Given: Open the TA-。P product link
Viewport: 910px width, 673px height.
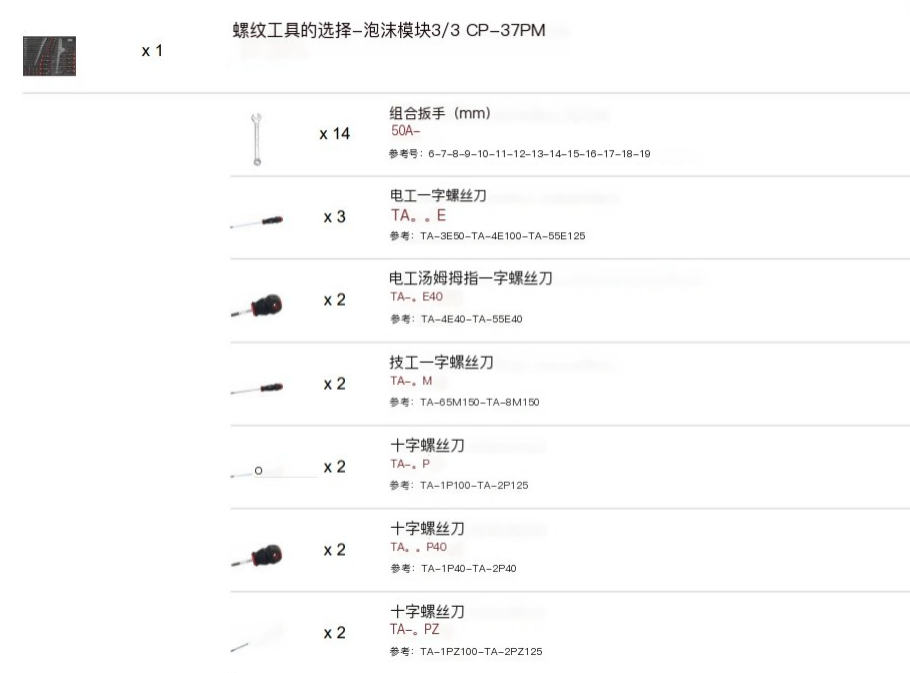Looking at the screenshot, I should coord(410,464).
